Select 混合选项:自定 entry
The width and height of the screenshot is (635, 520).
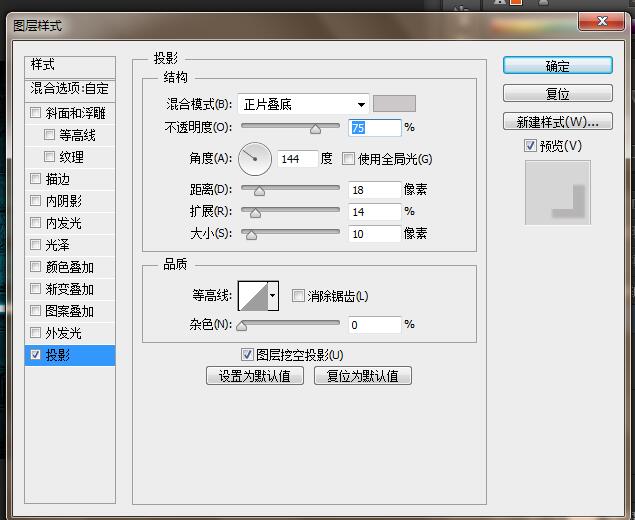point(70,89)
